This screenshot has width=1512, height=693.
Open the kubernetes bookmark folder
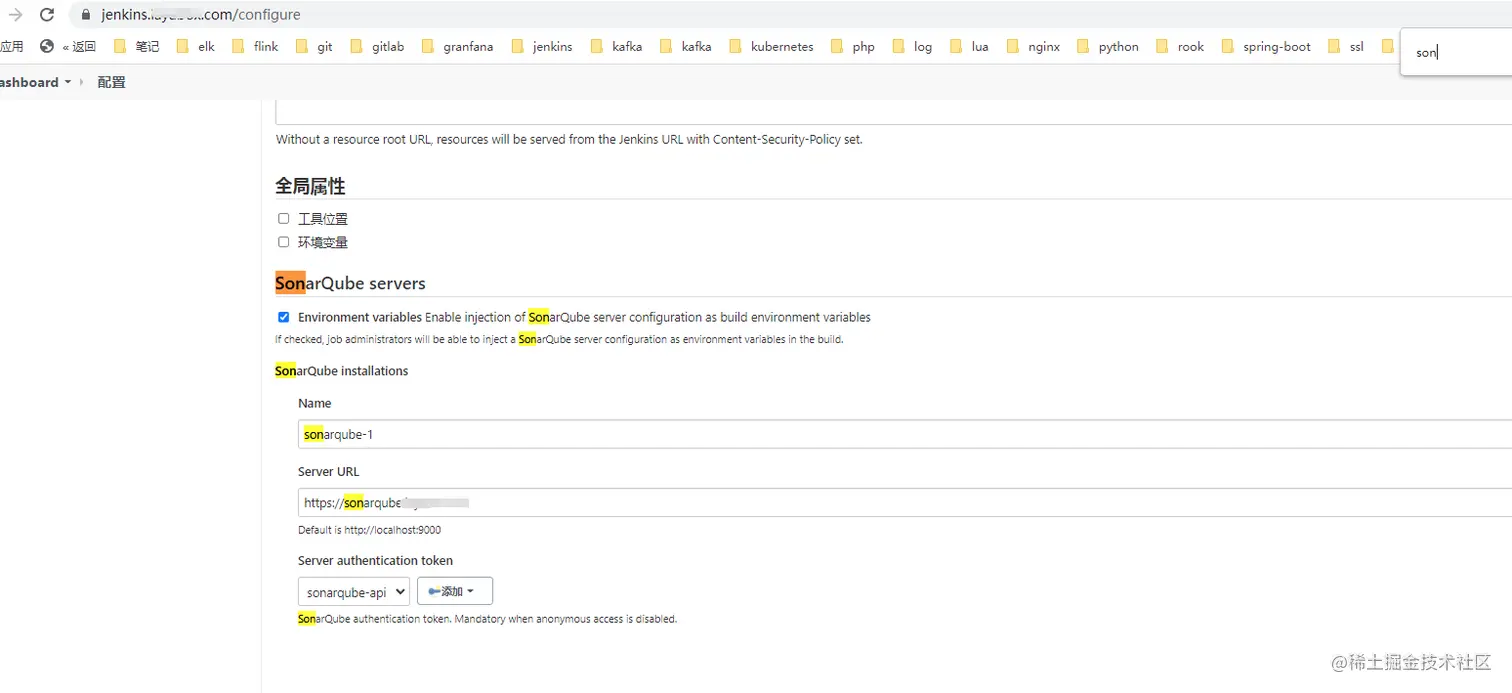(x=771, y=46)
